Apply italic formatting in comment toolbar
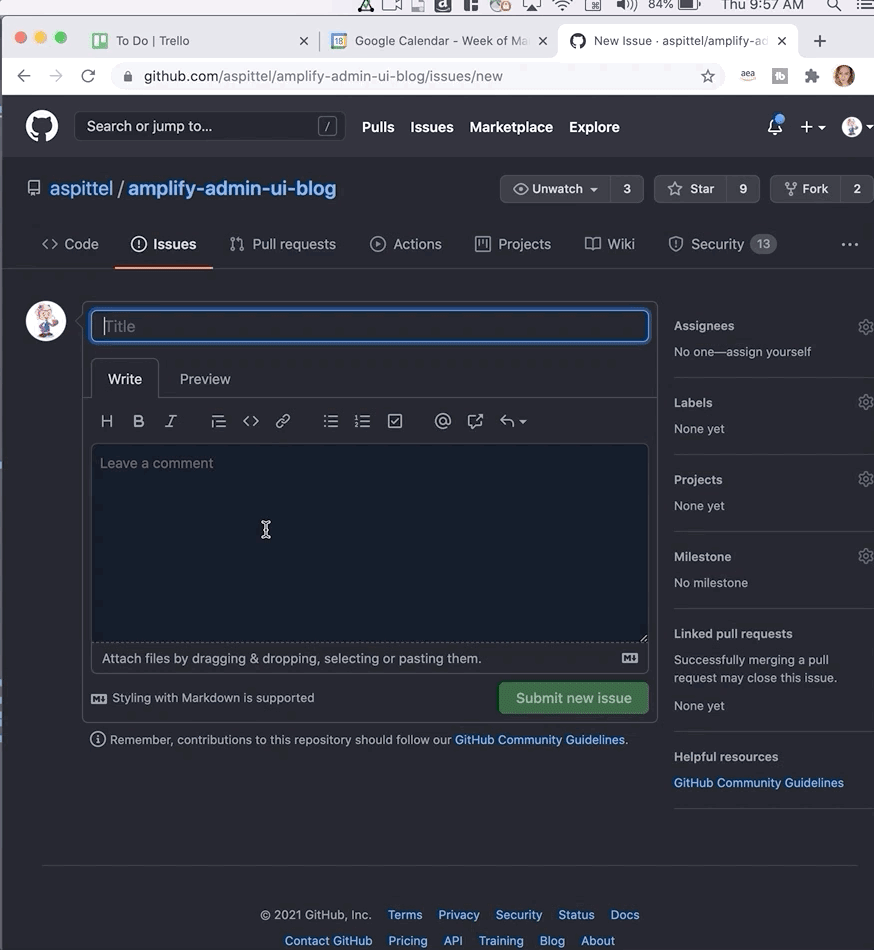The height and width of the screenshot is (950, 874). [171, 421]
